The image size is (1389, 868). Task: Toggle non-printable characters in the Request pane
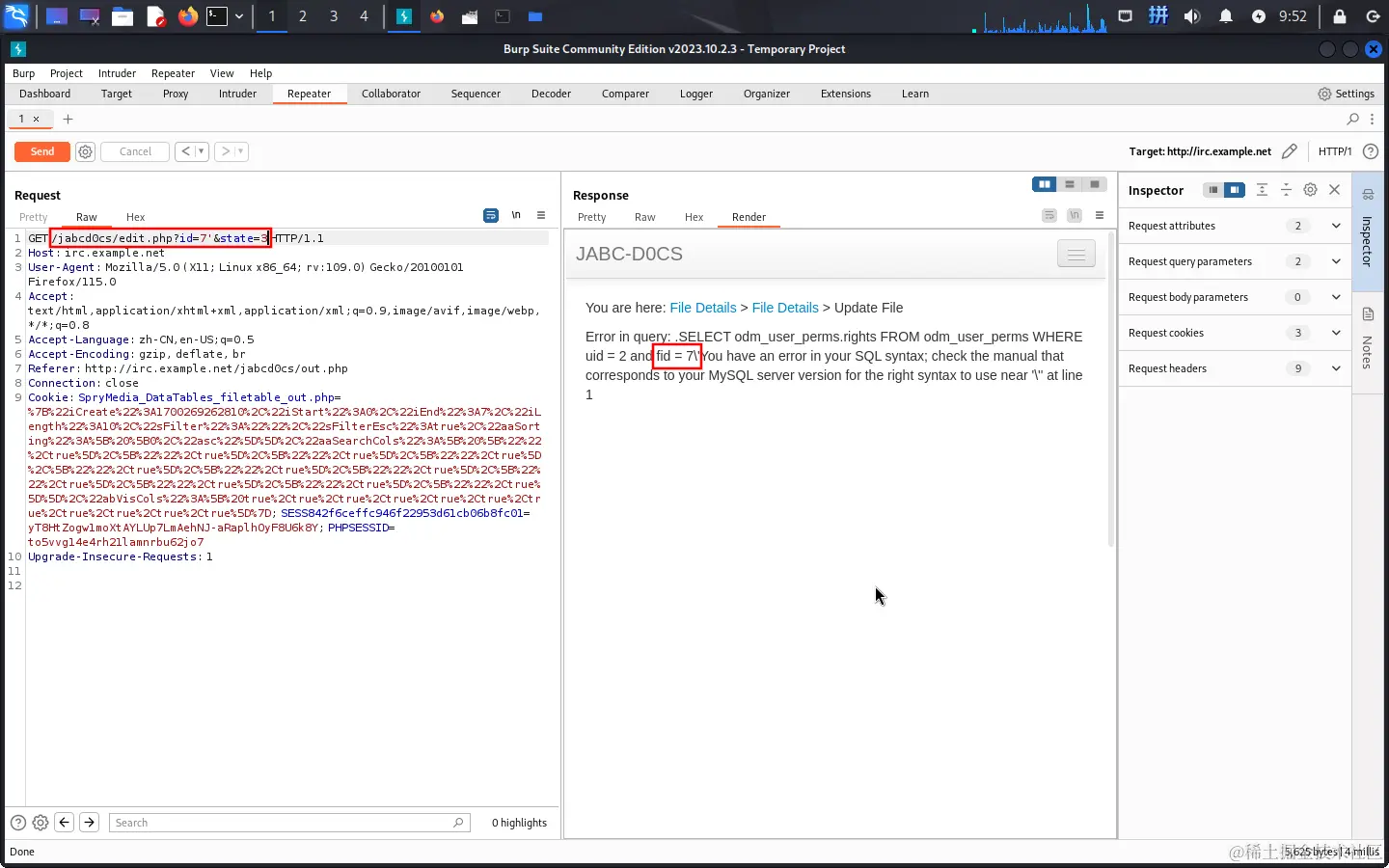(x=516, y=215)
